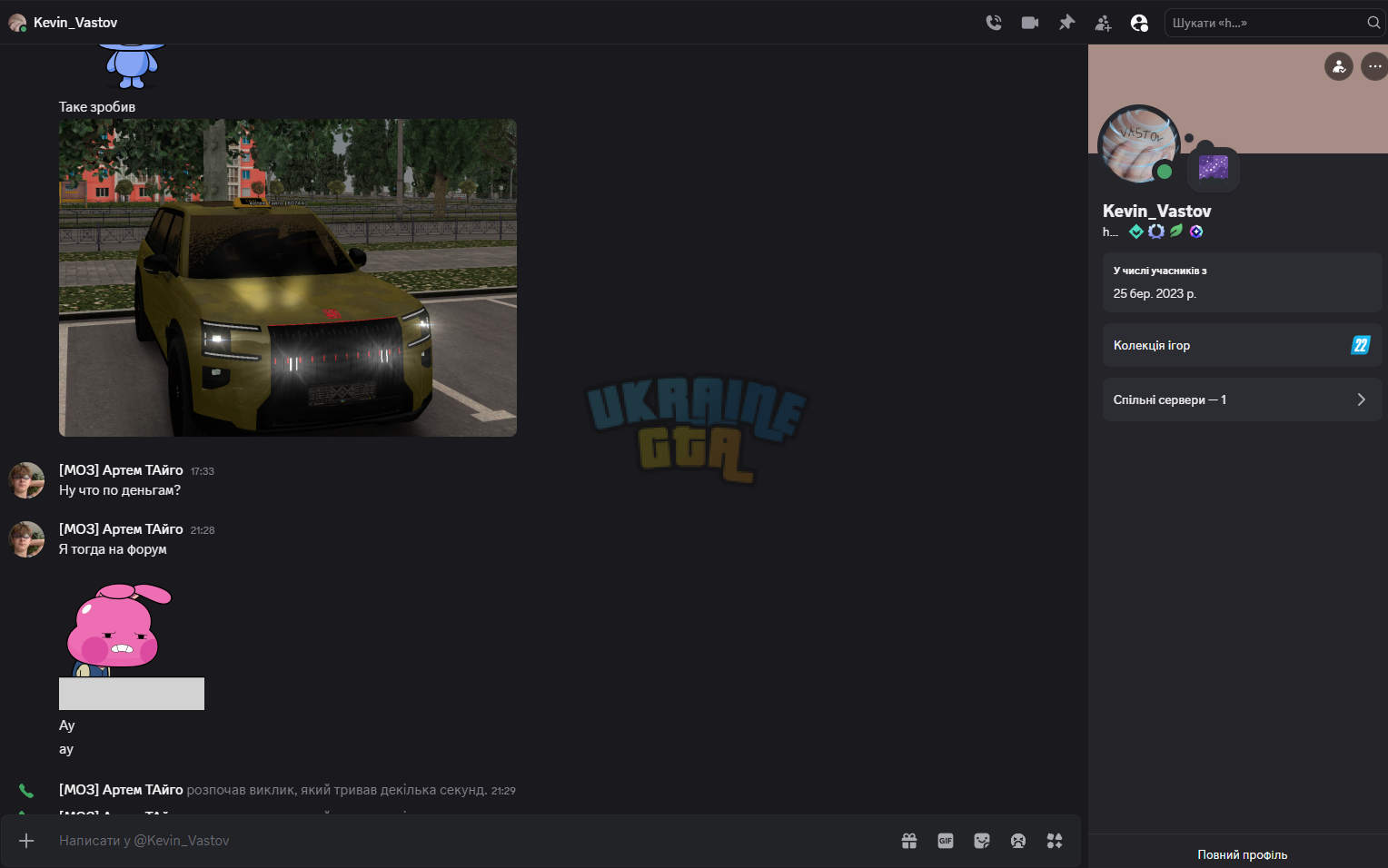Start a video call from the header
This screenshot has width=1388, height=868.
(1030, 23)
